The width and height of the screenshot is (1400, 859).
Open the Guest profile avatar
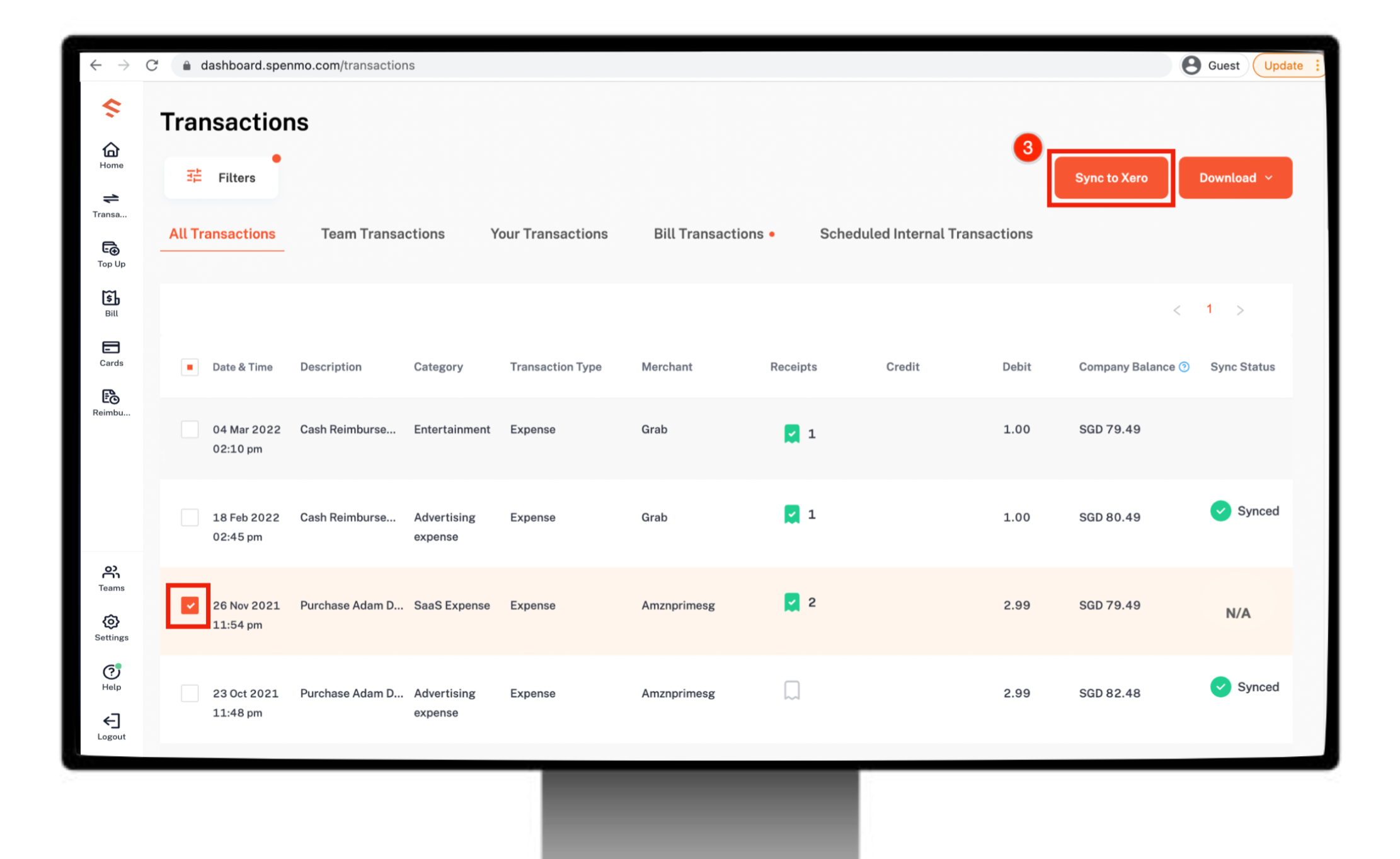click(1191, 65)
